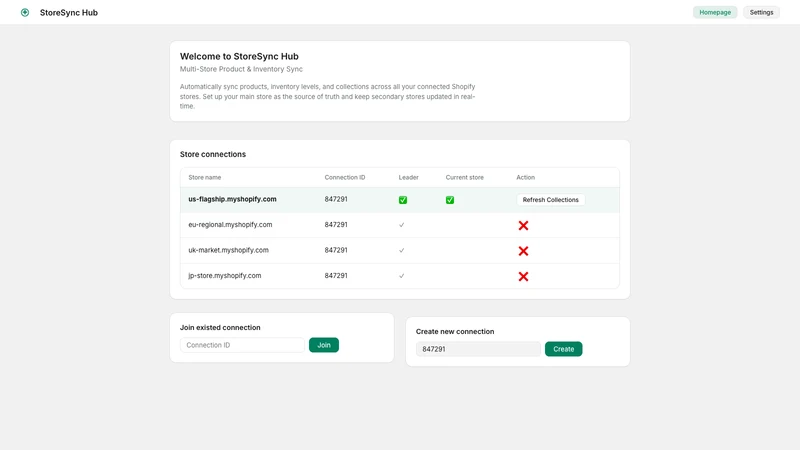This screenshot has height=450, width=800.
Task: Open the Settings tab
Action: point(761,12)
